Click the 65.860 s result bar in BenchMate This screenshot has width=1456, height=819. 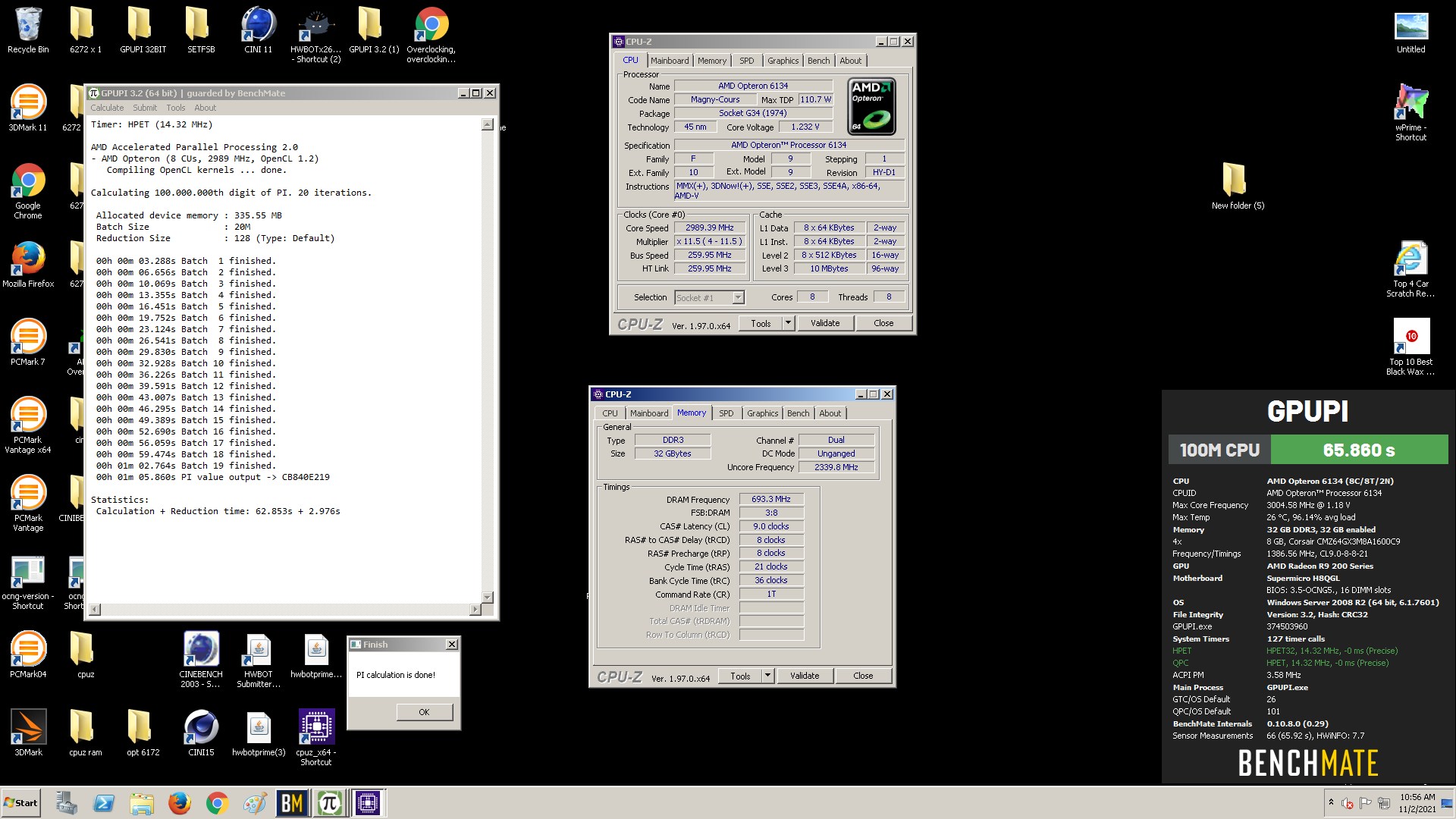pyautogui.click(x=1359, y=450)
